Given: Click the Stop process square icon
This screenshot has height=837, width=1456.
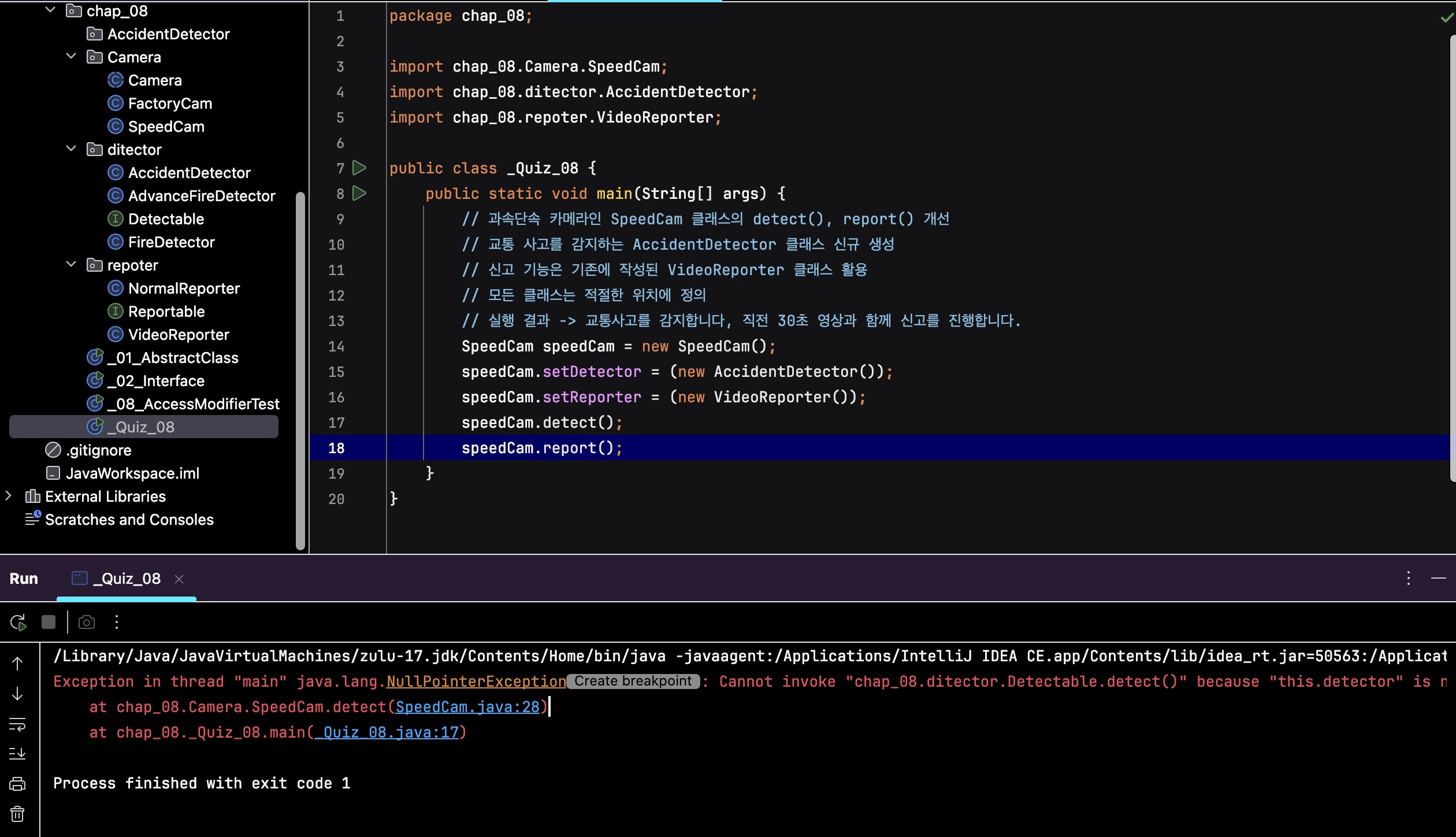Looking at the screenshot, I should (x=49, y=622).
